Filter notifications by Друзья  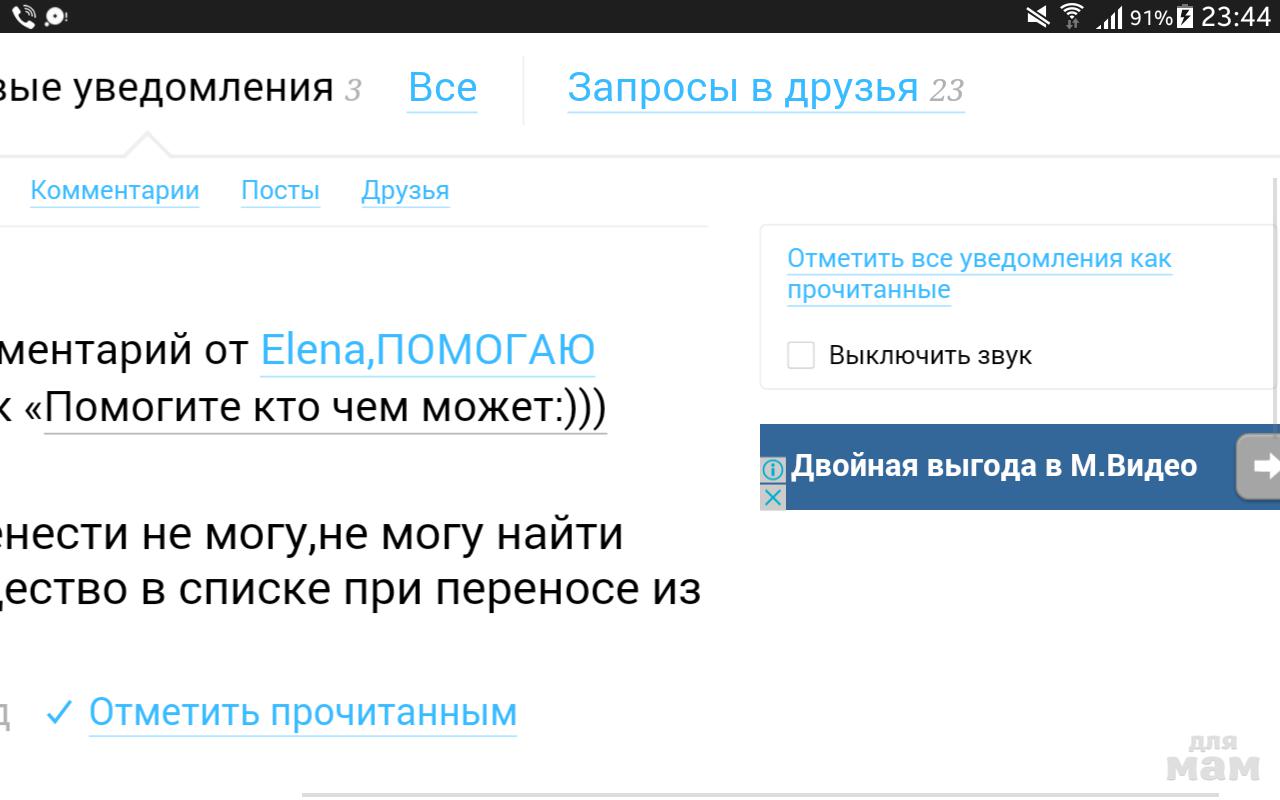pyautogui.click(x=405, y=190)
